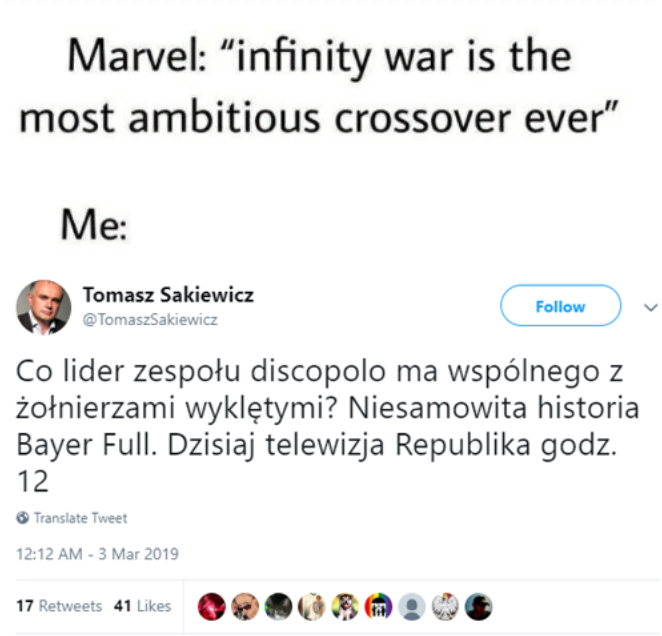The width and height of the screenshot is (662, 636).
Task: Click the white eagle emblem avatar
Action: [x=446, y=606]
